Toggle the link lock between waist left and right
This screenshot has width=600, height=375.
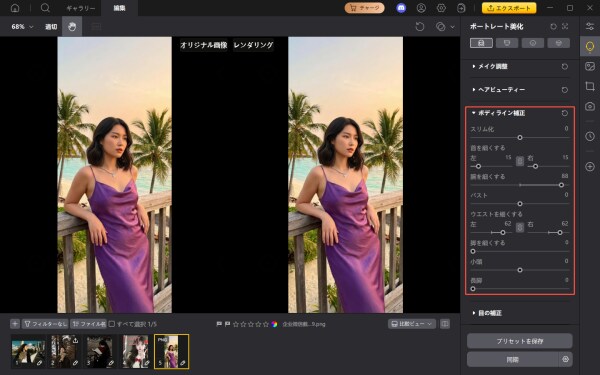coord(520,227)
